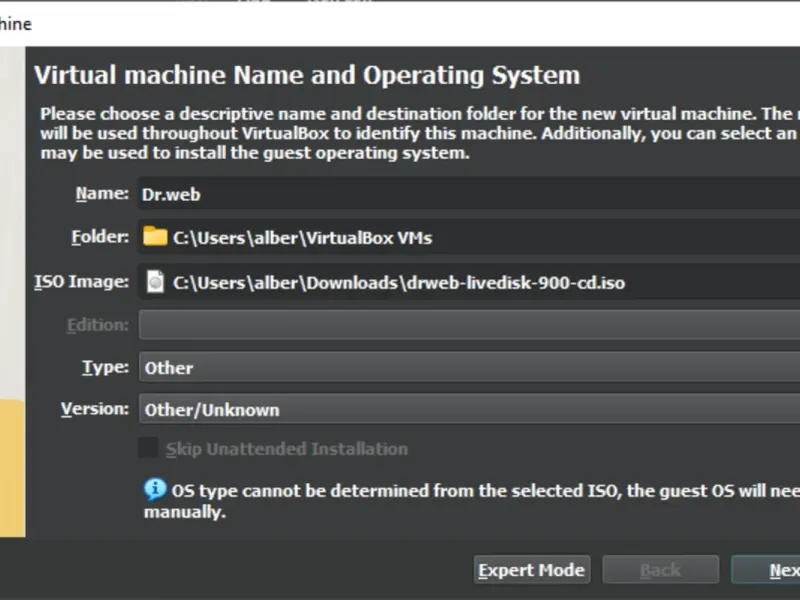Click the OS type cannot be determined message
Screen dimensions: 800x600
pyautogui.click(x=472, y=501)
